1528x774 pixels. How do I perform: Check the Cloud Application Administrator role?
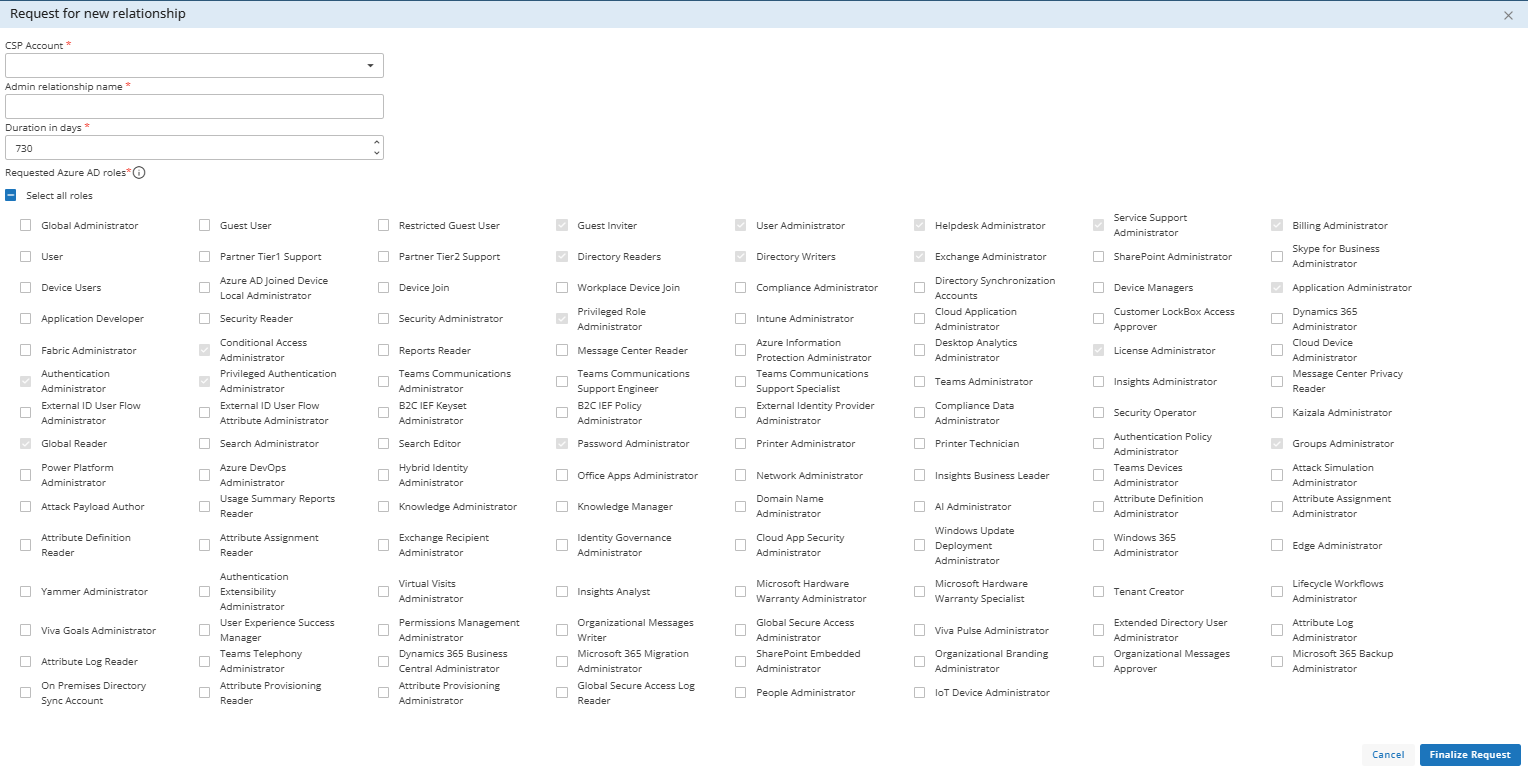(x=919, y=318)
